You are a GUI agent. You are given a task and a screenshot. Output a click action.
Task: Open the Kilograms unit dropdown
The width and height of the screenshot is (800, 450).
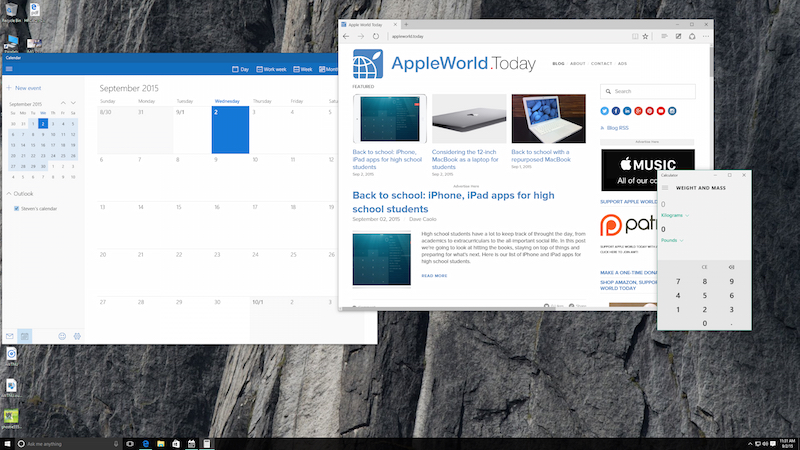pos(674,215)
